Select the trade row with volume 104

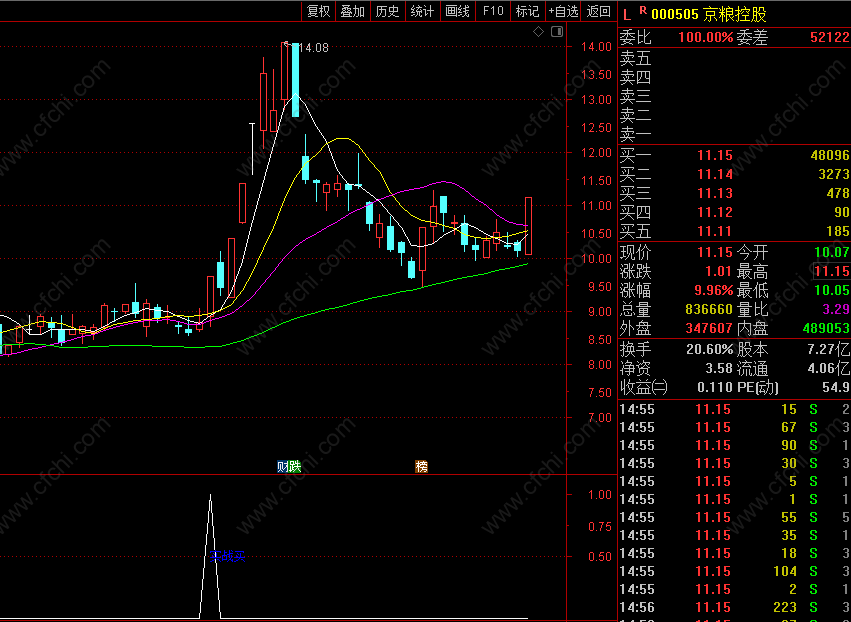click(x=734, y=572)
